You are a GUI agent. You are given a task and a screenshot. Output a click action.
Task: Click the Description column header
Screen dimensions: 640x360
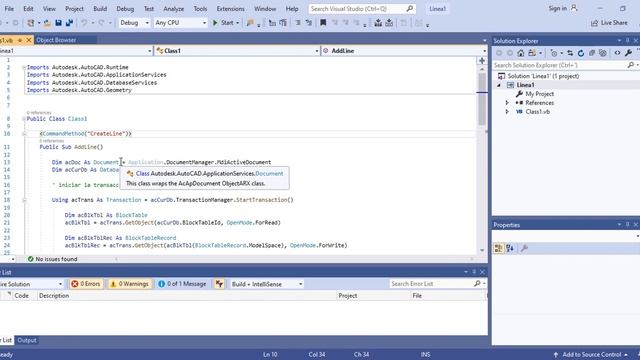(x=54, y=296)
